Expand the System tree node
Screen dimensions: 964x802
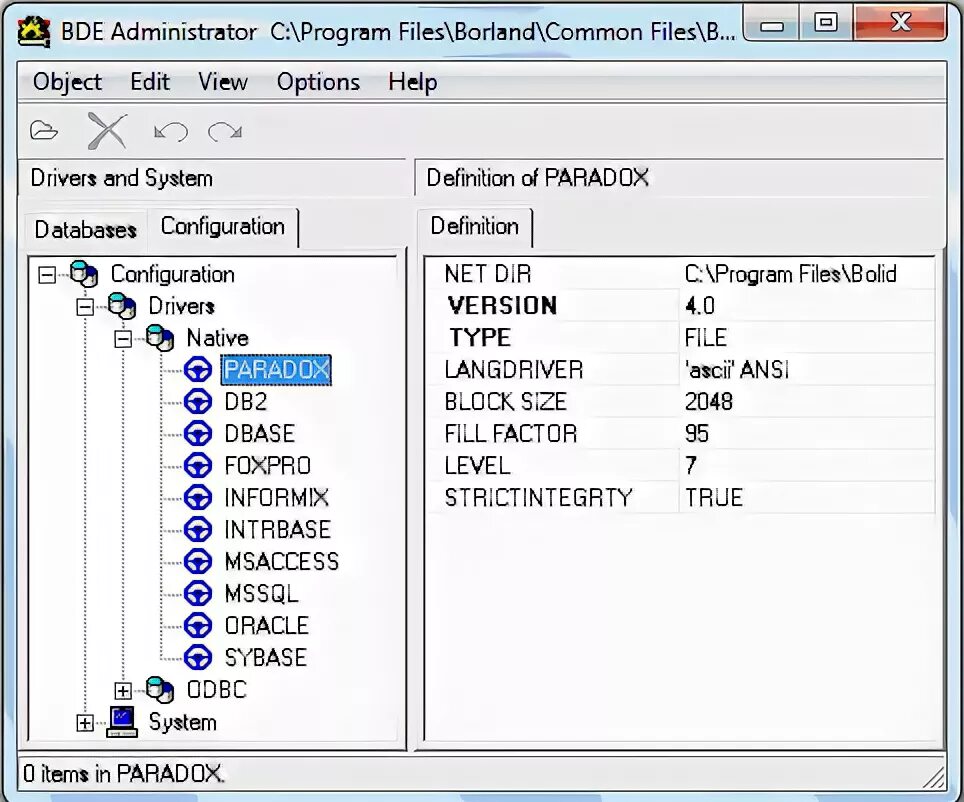click(84, 722)
